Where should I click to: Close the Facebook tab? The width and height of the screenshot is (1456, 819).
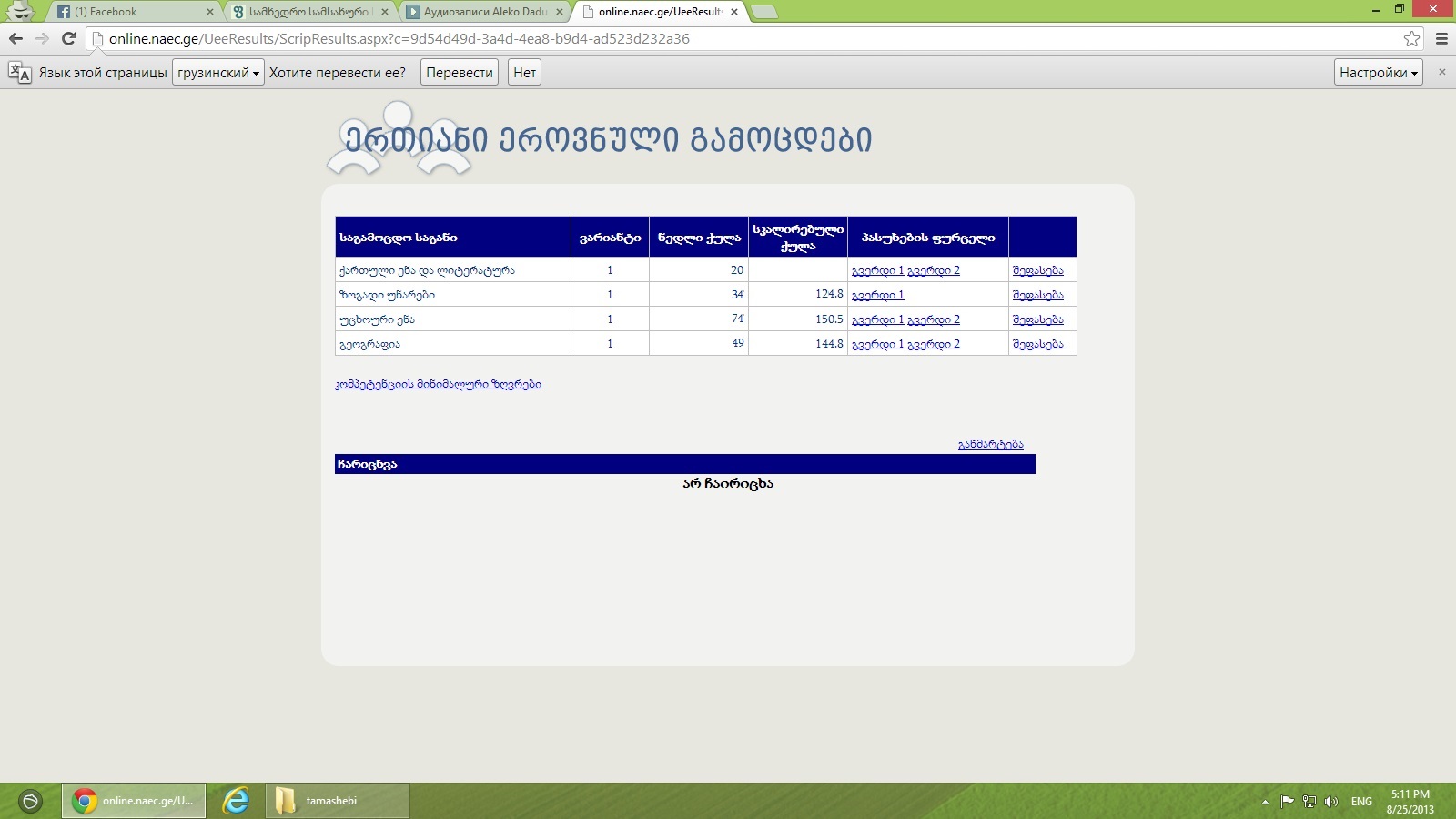pos(210,12)
